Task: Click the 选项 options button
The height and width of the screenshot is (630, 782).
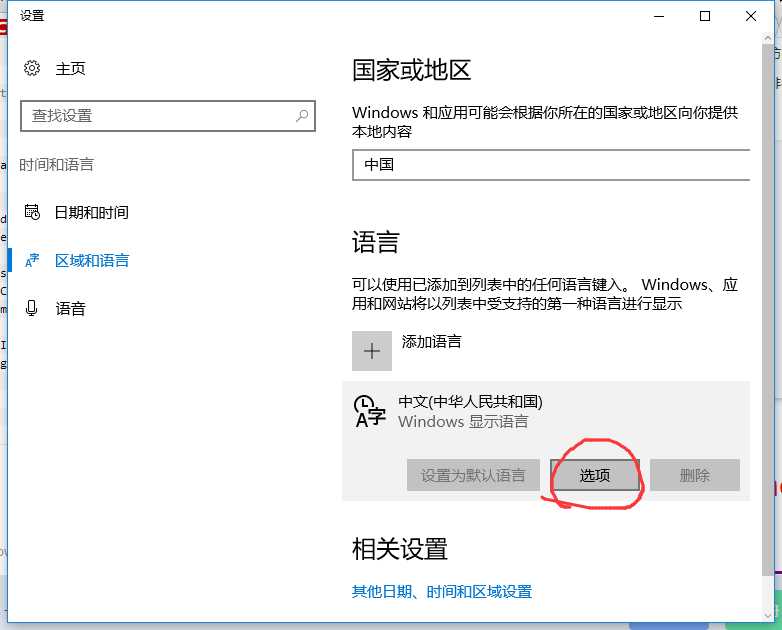Action: [594, 475]
